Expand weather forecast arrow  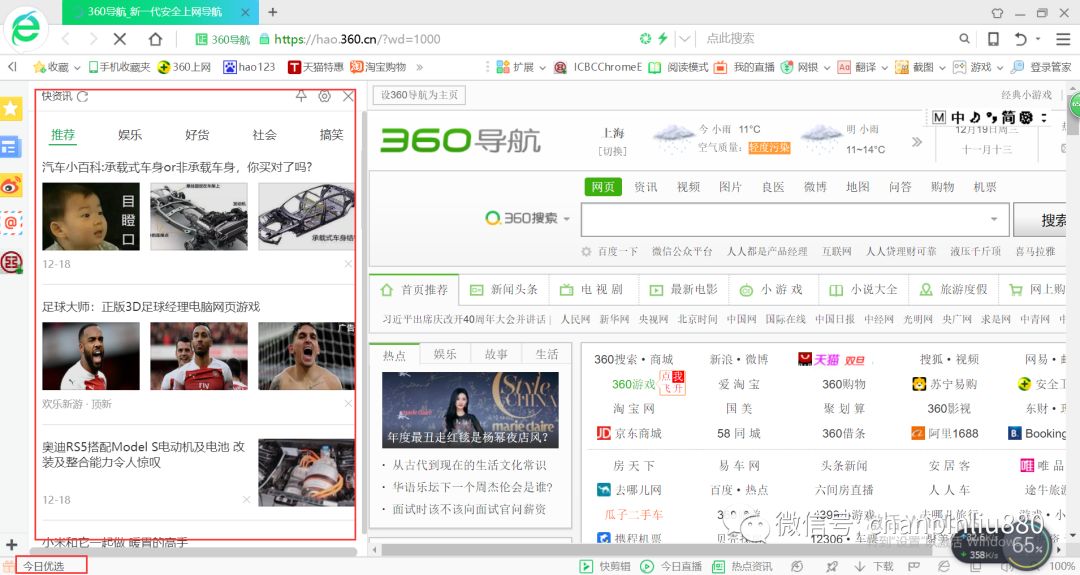tap(916, 142)
